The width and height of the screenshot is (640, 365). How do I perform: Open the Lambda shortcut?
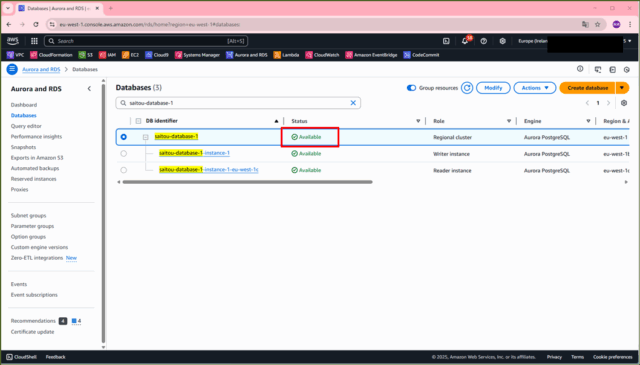coord(287,55)
